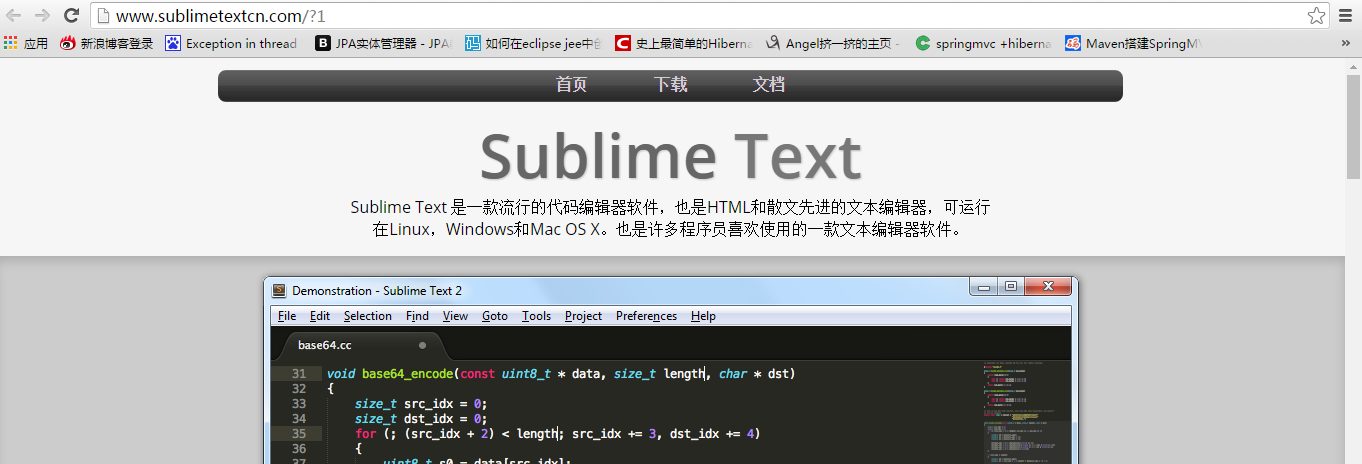This screenshot has height=464, width=1362.
Task: Click the demo window red close button
Action: (x=1049, y=286)
